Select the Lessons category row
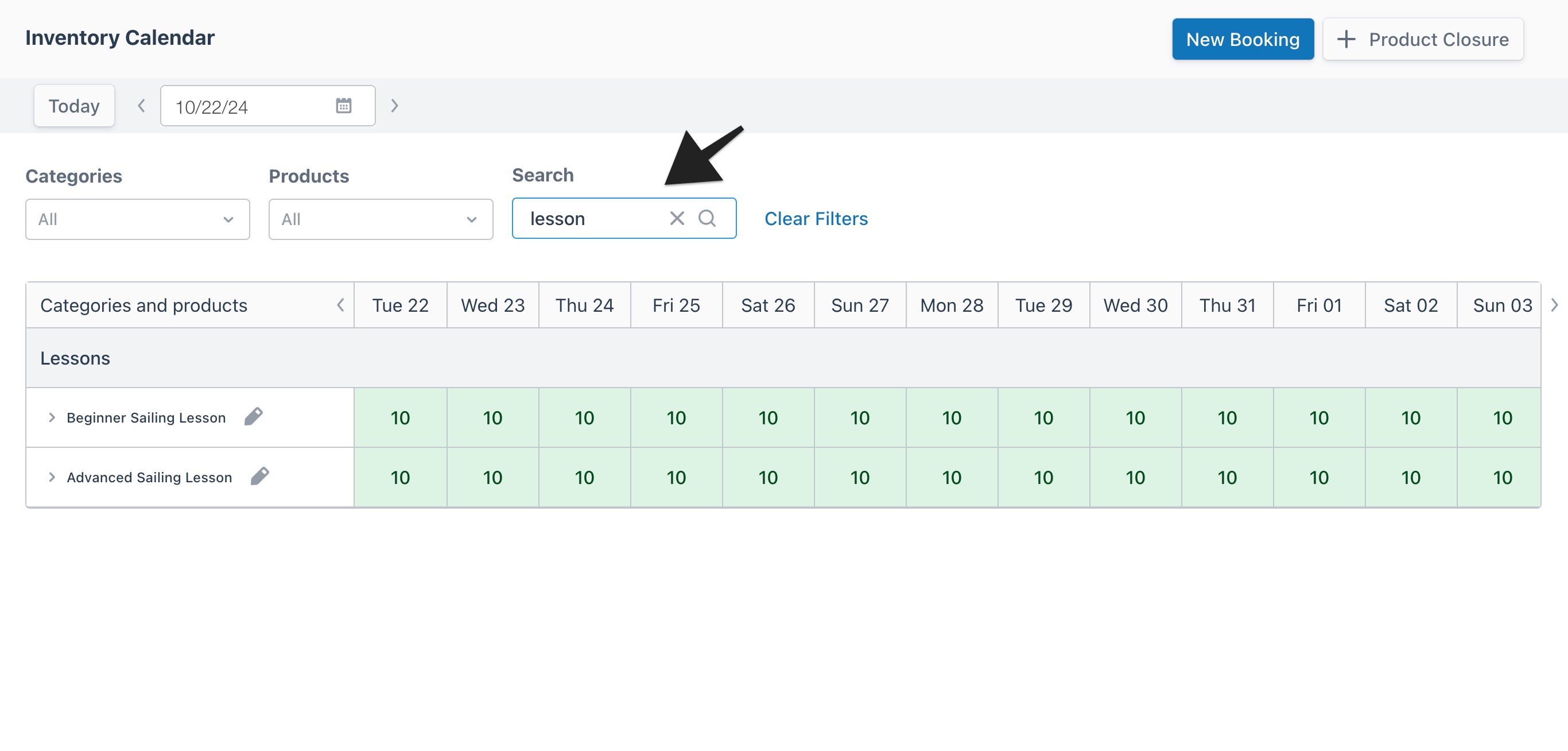Viewport: 1568px width, 751px height. [x=783, y=358]
